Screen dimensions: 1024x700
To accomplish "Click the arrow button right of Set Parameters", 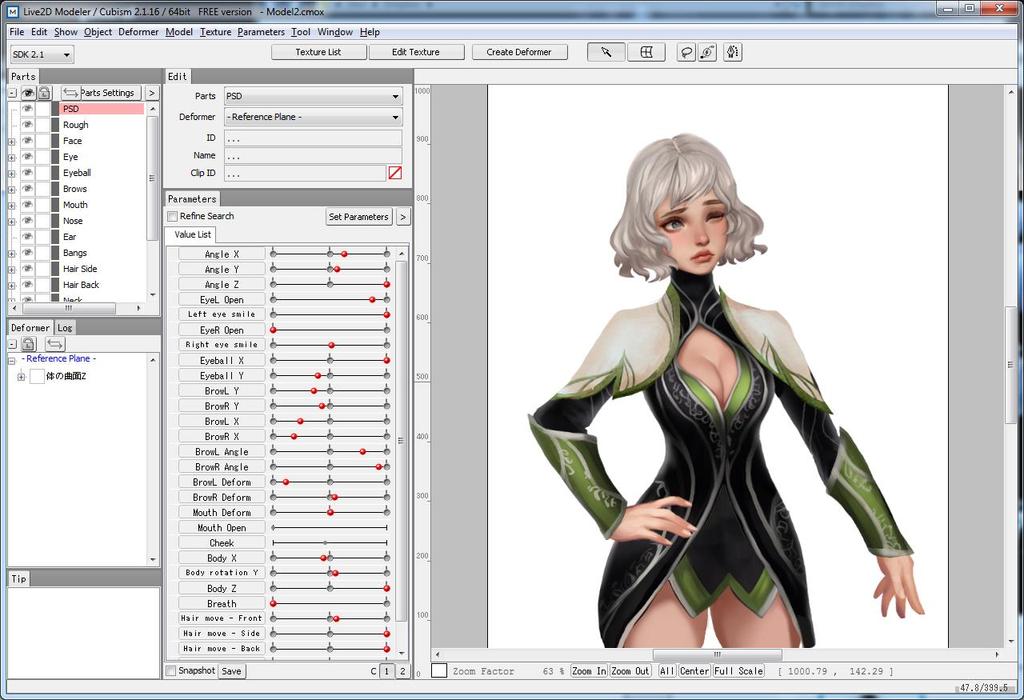I will [403, 217].
